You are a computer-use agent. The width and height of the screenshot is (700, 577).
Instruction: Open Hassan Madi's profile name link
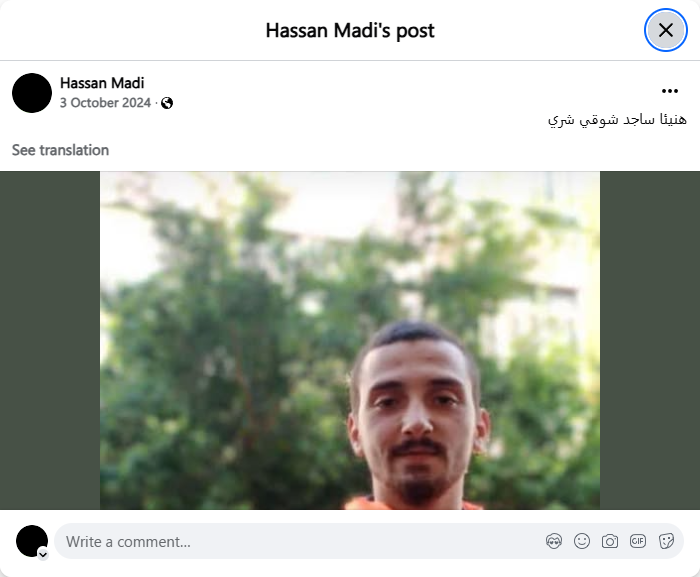(x=102, y=83)
